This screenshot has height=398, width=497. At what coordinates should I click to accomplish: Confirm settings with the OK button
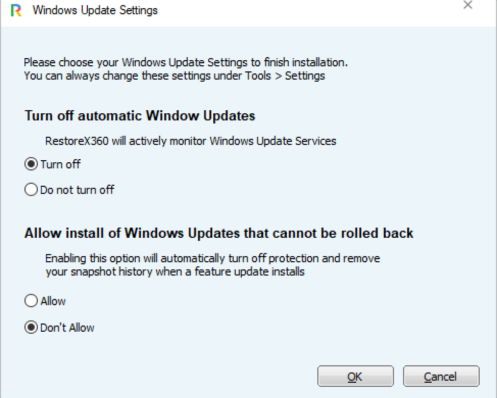[355, 376]
